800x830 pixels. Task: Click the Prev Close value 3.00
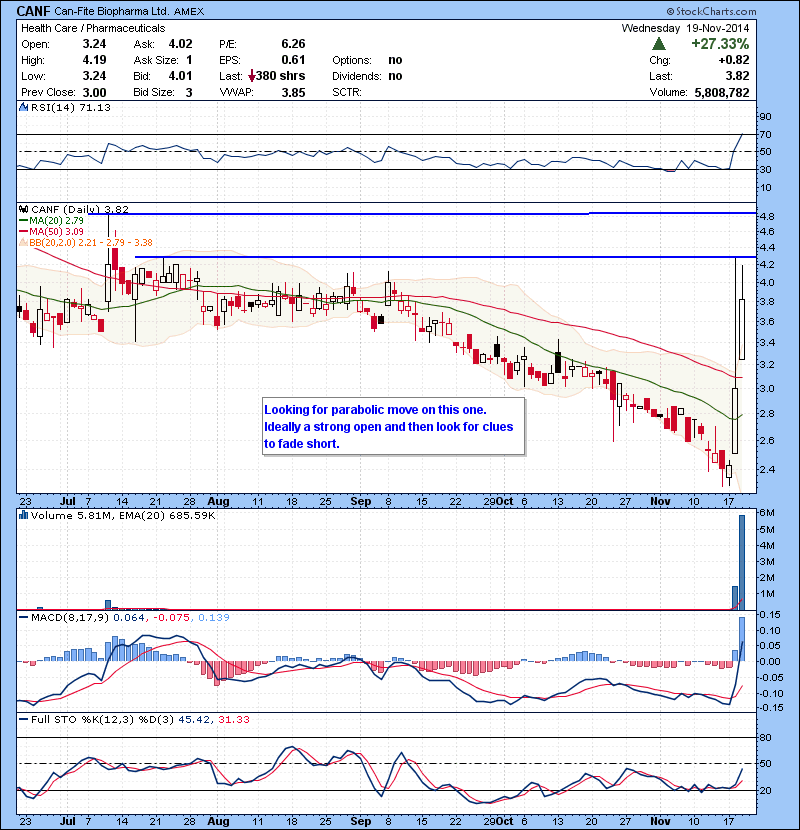point(94,92)
